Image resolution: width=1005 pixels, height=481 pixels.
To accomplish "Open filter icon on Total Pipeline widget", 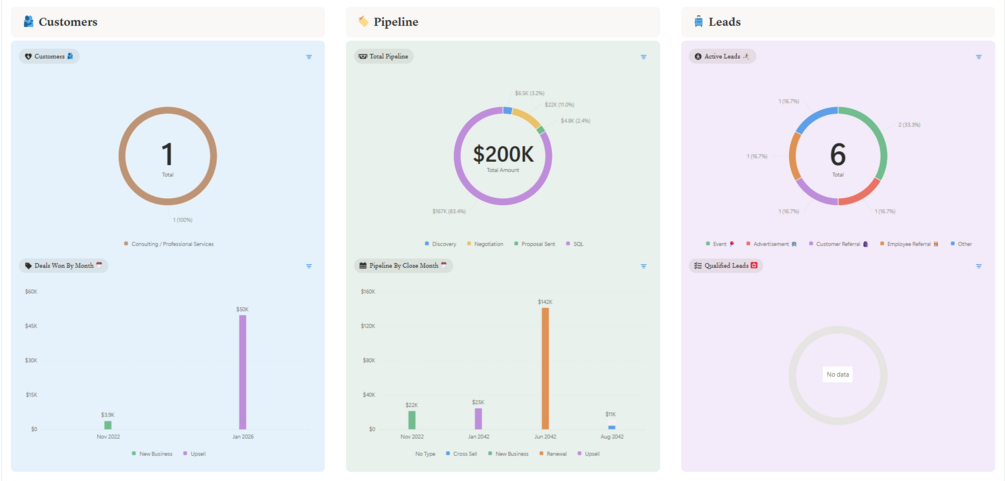I will (644, 57).
